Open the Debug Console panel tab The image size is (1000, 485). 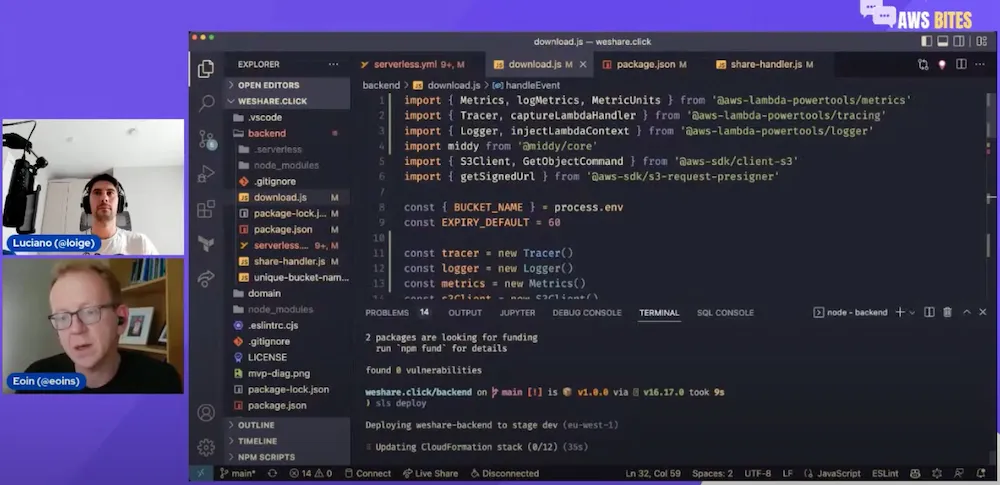[587, 313]
